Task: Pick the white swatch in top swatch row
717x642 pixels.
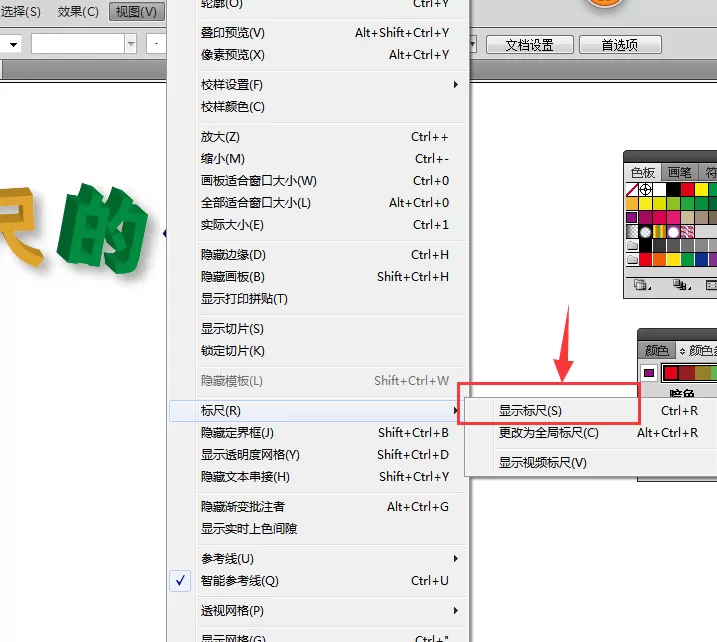Action: pos(659,189)
